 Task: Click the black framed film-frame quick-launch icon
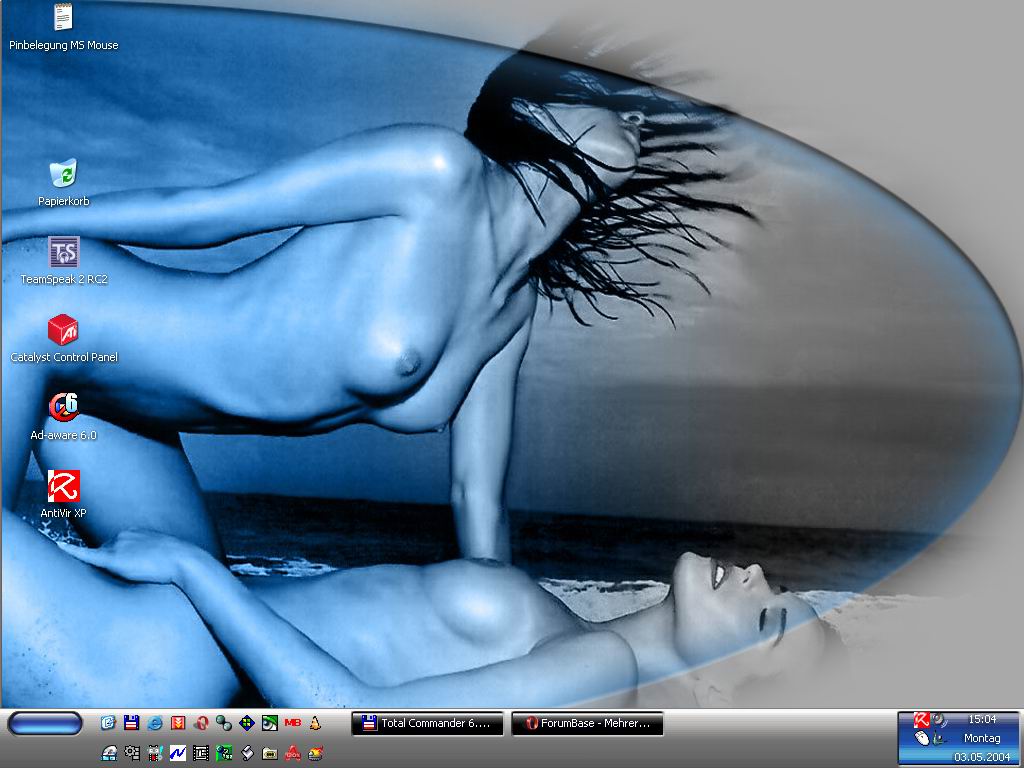point(201,753)
